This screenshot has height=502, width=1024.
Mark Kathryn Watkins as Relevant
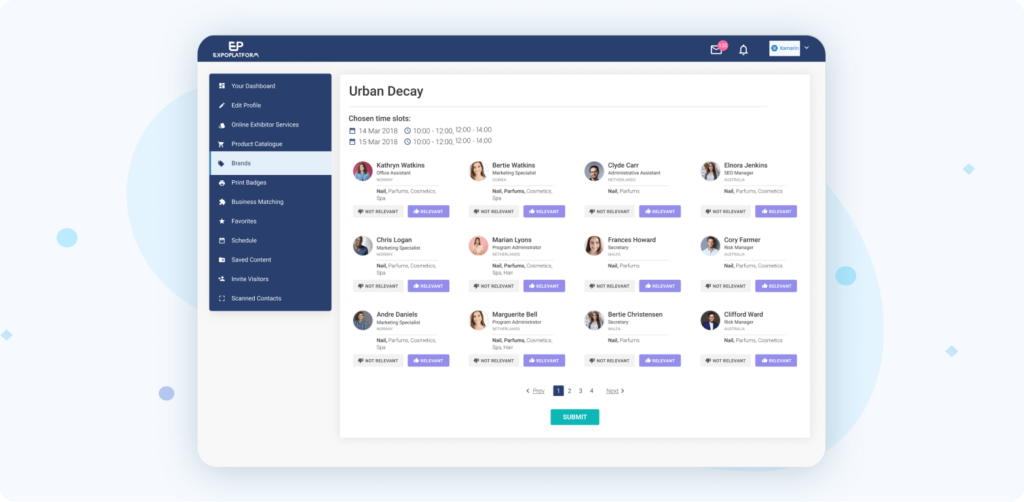[428, 212]
